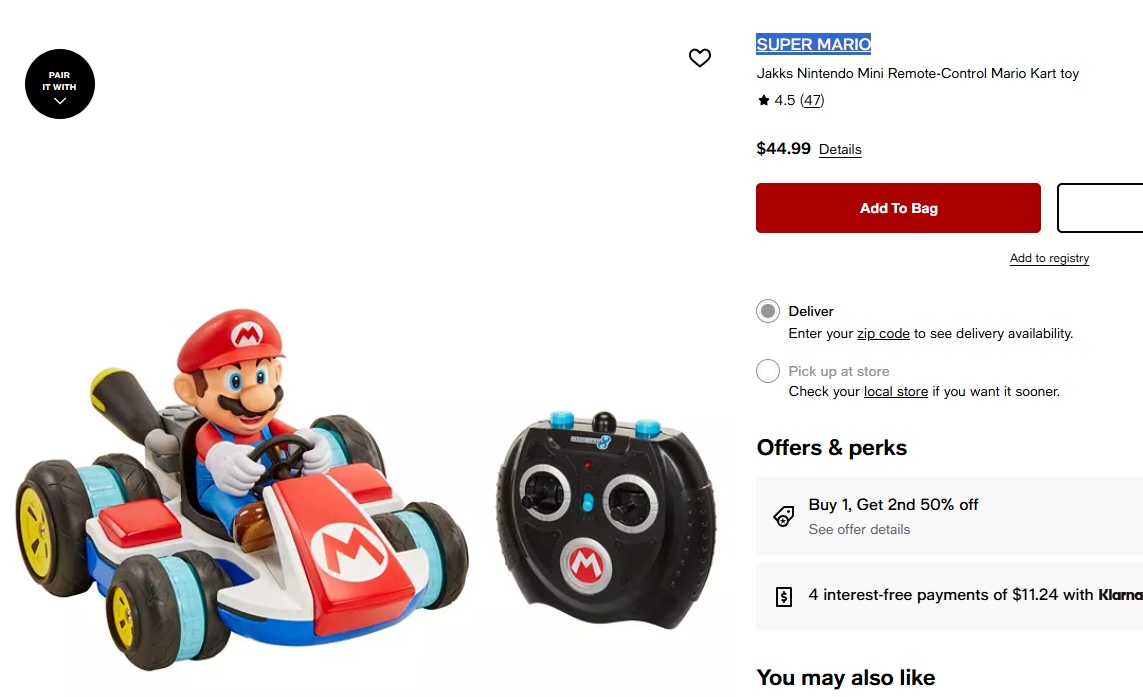Open See offer details

pos(859,530)
